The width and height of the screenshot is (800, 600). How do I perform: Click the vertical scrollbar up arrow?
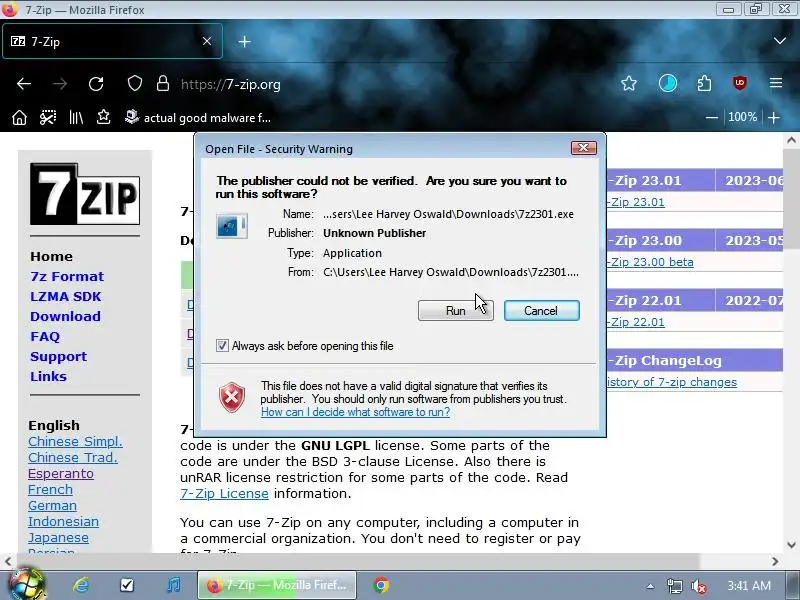click(x=791, y=140)
